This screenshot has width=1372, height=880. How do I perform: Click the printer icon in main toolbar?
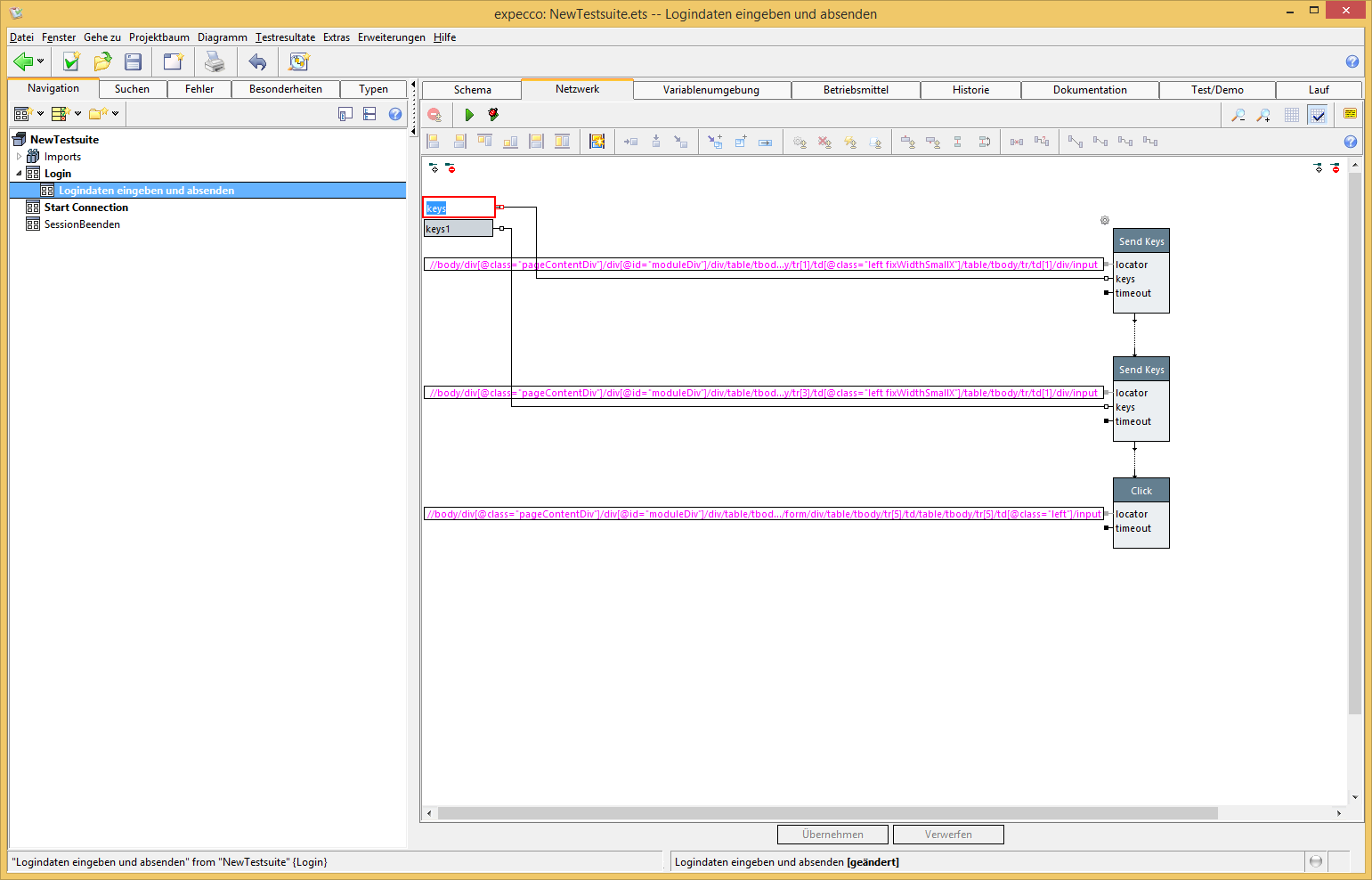[215, 61]
